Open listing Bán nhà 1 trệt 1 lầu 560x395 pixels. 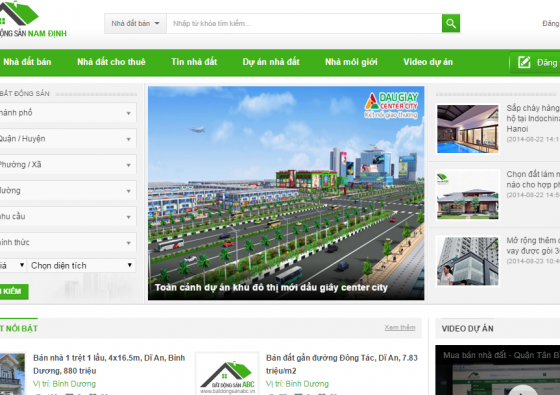click(x=109, y=364)
